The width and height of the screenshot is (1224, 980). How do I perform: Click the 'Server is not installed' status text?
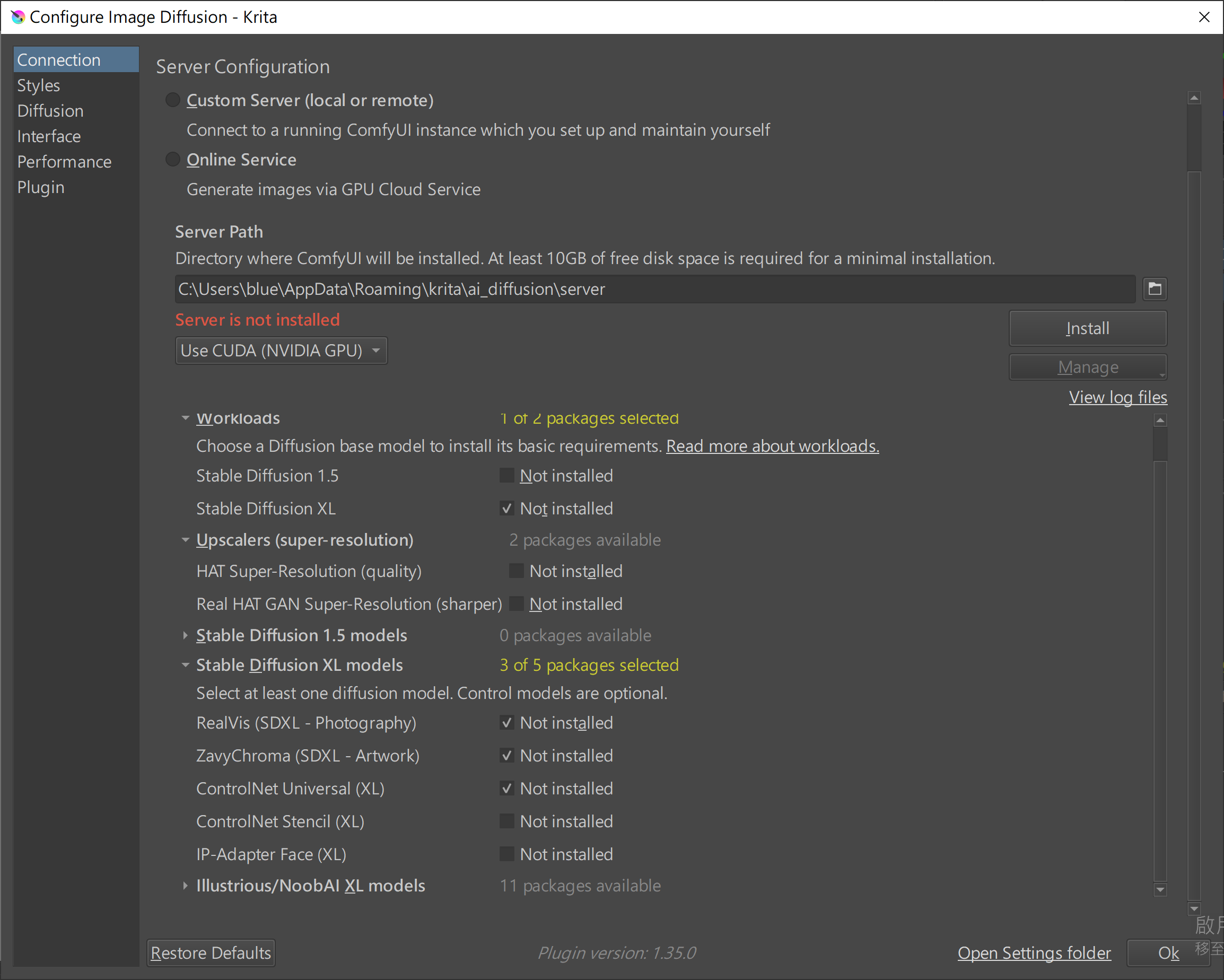coord(257,320)
